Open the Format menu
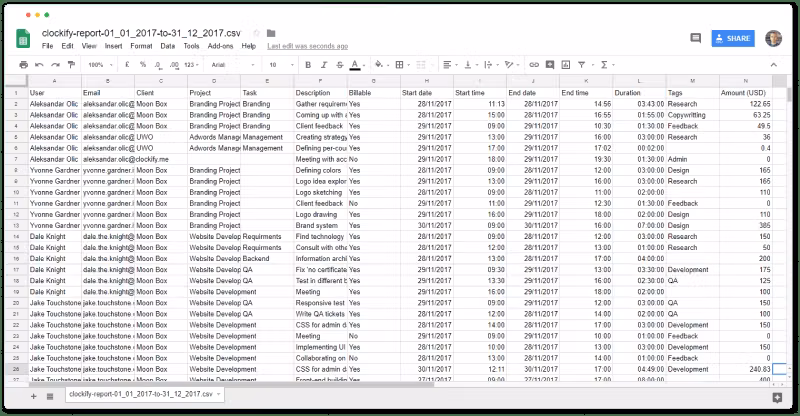Image resolution: width=800 pixels, height=416 pixels. pos(140,46)
